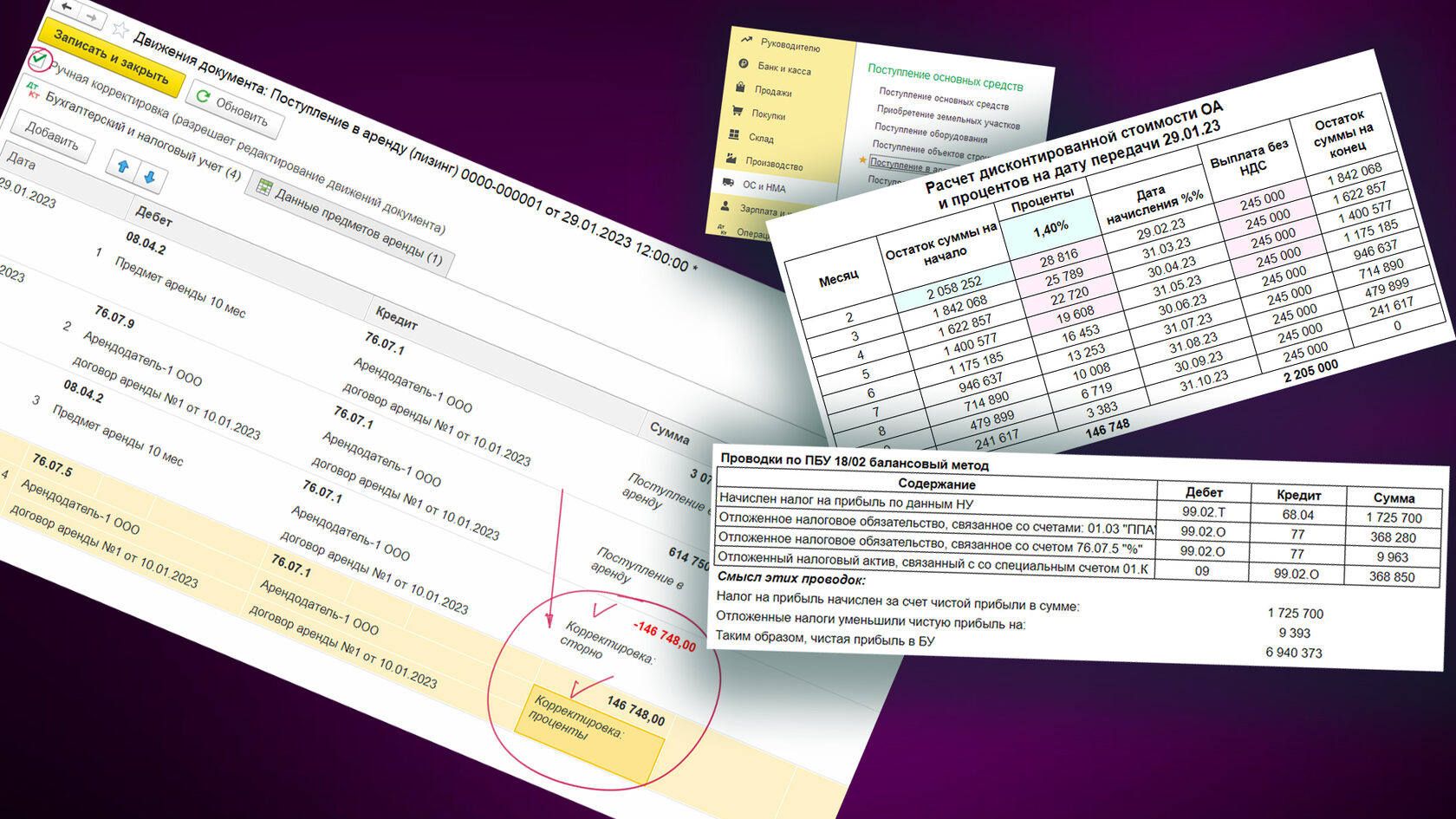Click the Покупки cart icon
The width and height of the screenshot is (1456, 819).
point(738,110)
